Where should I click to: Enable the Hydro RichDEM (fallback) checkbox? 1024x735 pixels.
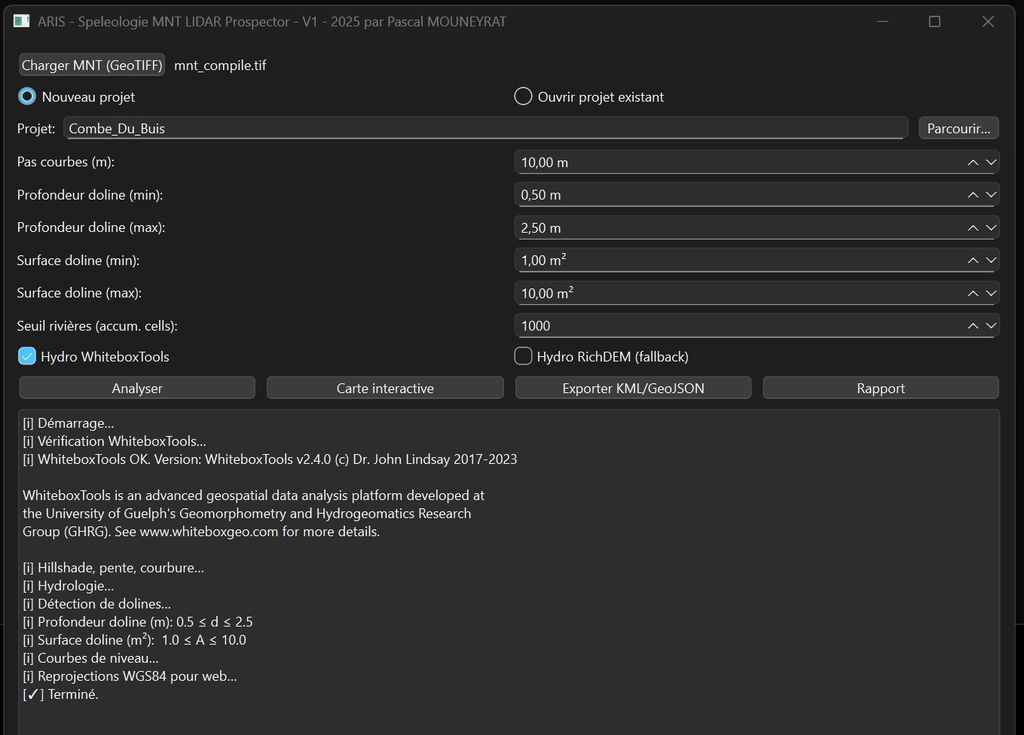click(x=523, y=356)
